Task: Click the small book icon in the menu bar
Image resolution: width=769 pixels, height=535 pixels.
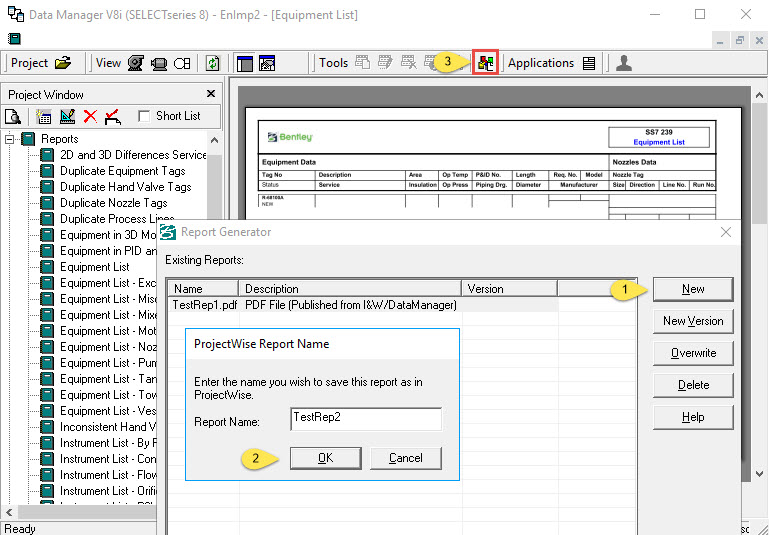Action: [14, 38]
